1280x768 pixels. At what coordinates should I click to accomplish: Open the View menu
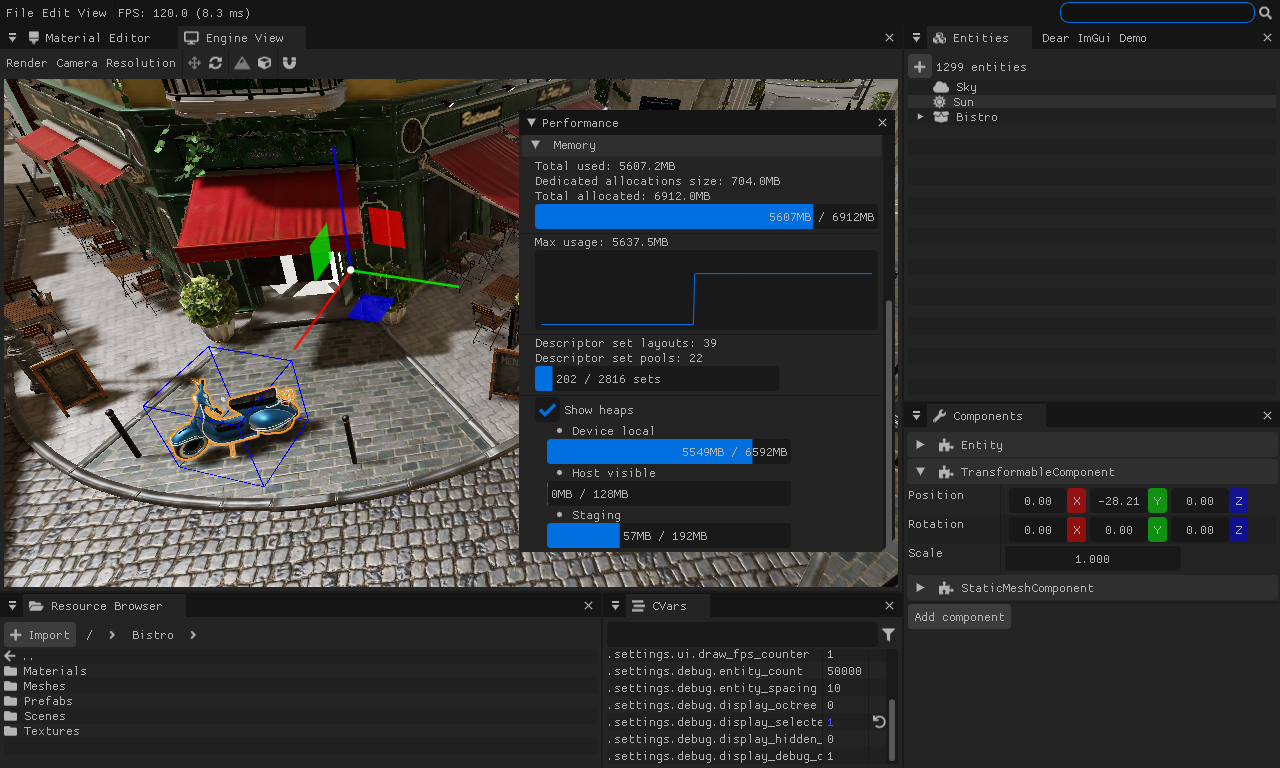91,13
